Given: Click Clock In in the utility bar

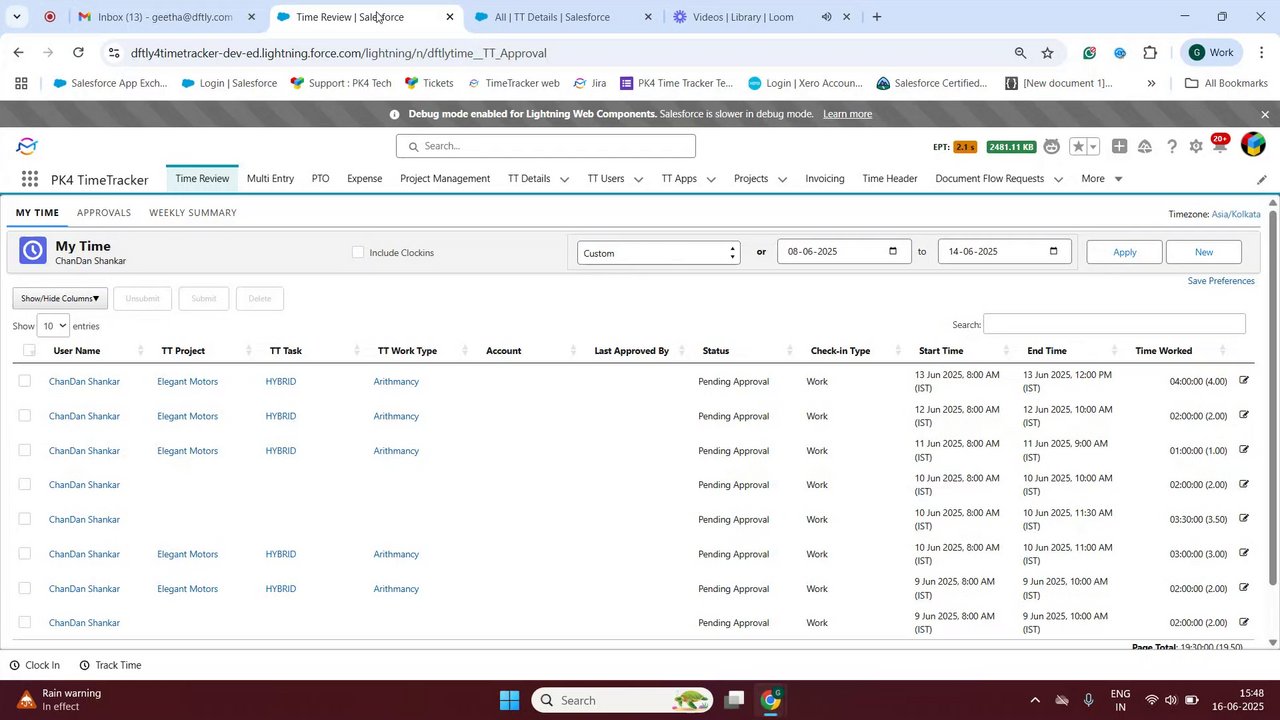Looking at the screenshot, I should [x=35, y=665].
